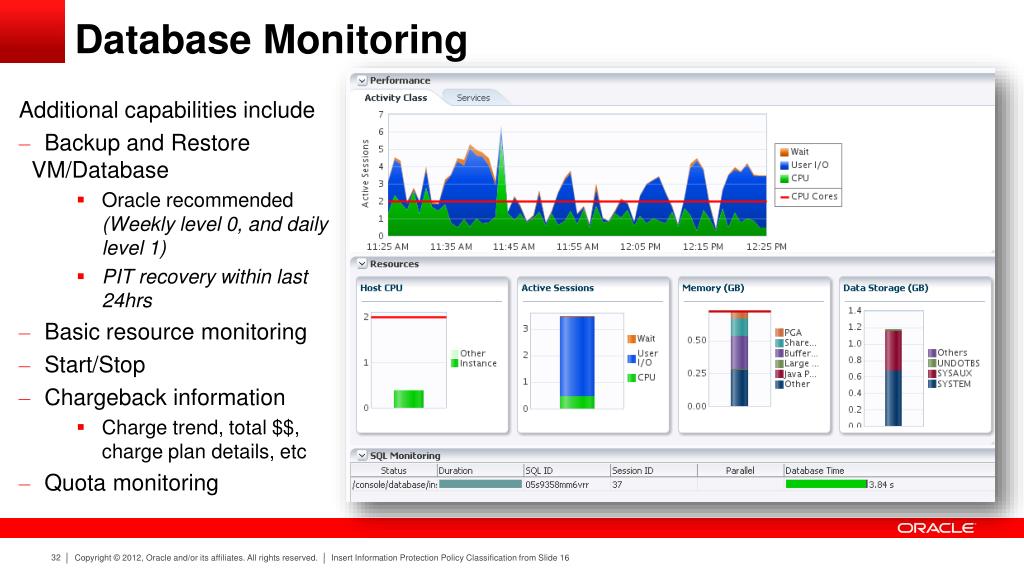
Task: Click the CPU legend swatch in Performance
Action: coord(784,178)
